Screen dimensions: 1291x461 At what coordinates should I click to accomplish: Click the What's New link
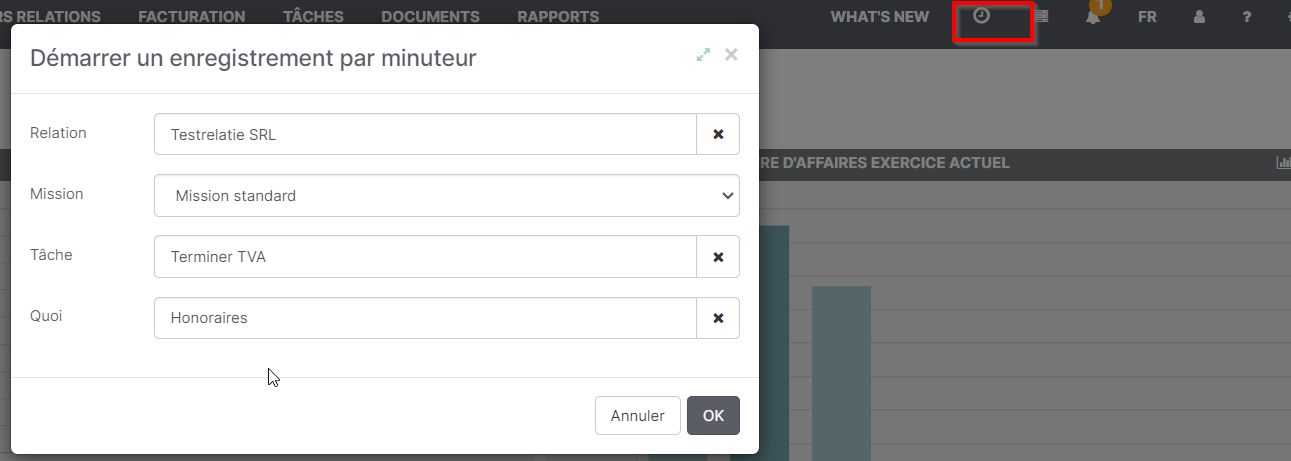coord(879,17)
